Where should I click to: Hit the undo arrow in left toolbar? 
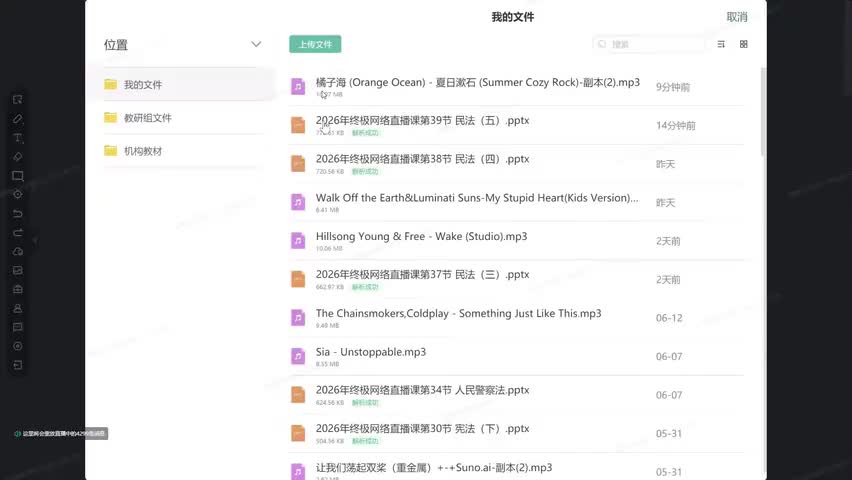pyautogui.click(x=17, y=214)
